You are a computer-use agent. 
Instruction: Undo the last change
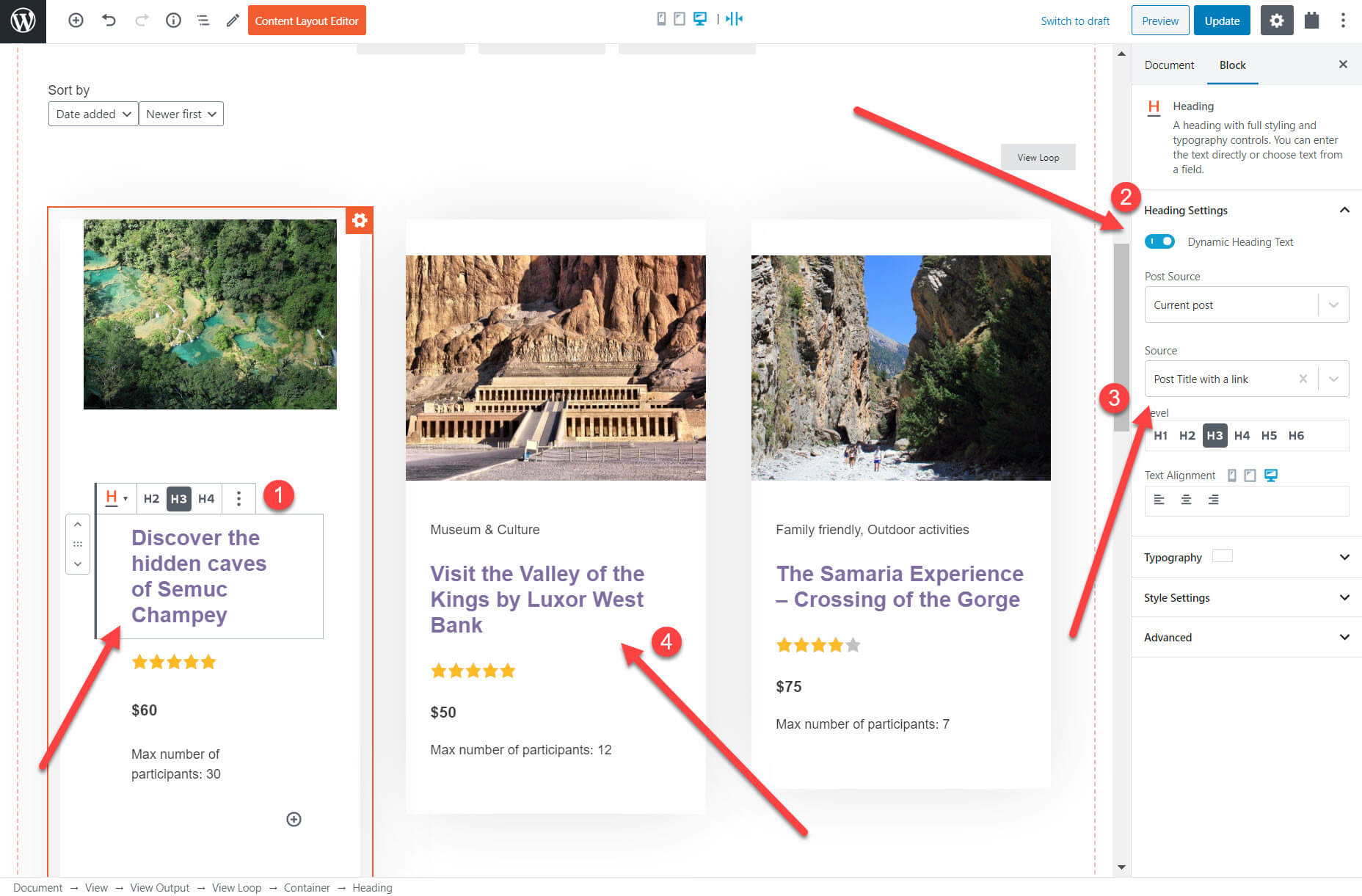pyautogui.click(x=109, y=21)
